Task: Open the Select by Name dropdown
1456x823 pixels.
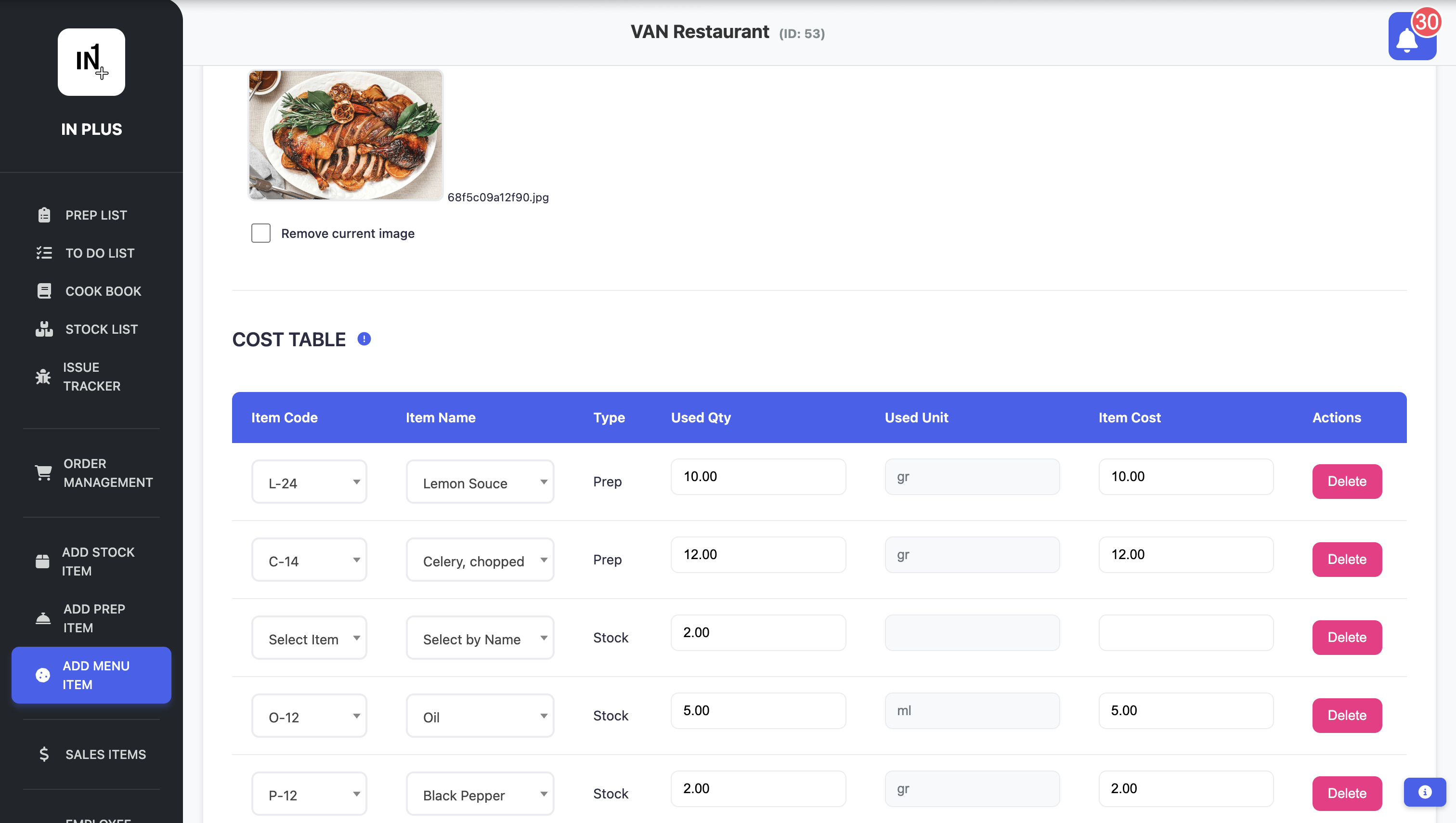Action: tap(480, 638)
